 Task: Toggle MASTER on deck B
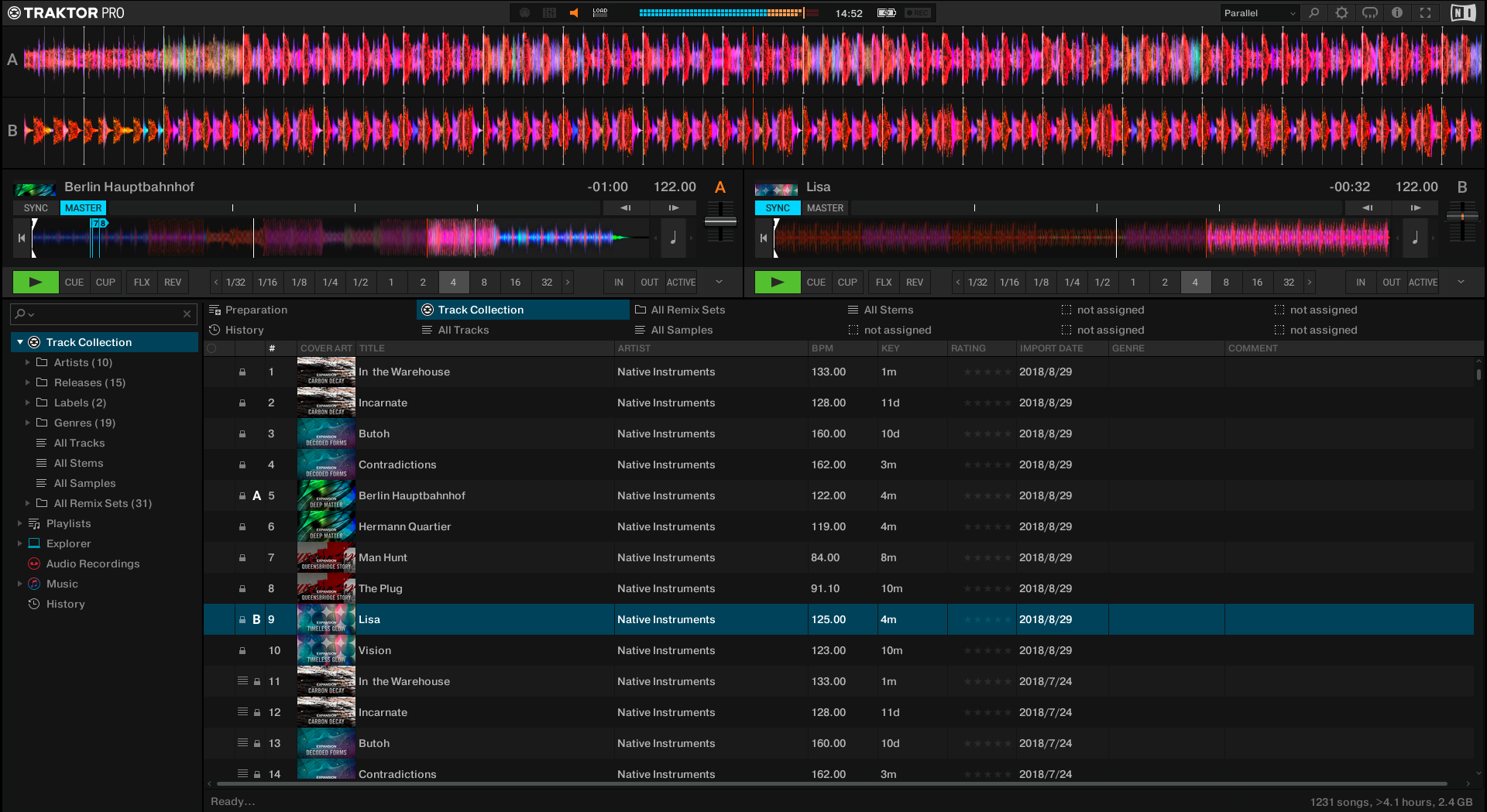tap(825, 208)
